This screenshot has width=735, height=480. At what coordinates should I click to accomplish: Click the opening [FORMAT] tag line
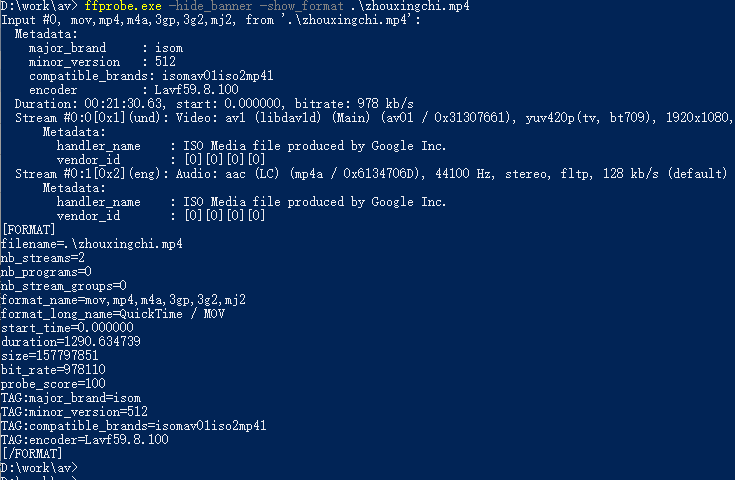click(x=28, y=229)
